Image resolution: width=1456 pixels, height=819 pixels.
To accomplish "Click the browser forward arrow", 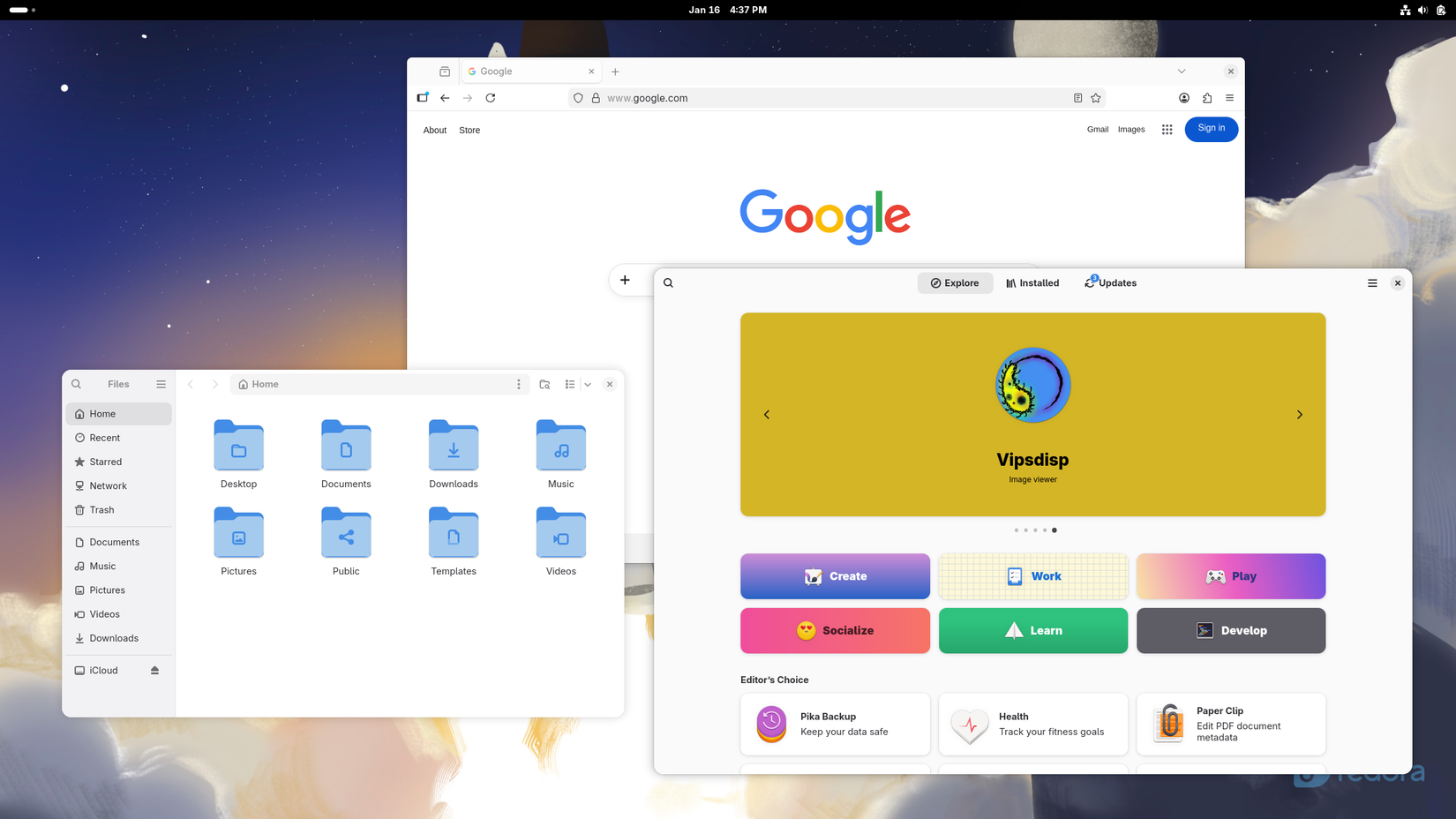I will (x=468, y=98).
